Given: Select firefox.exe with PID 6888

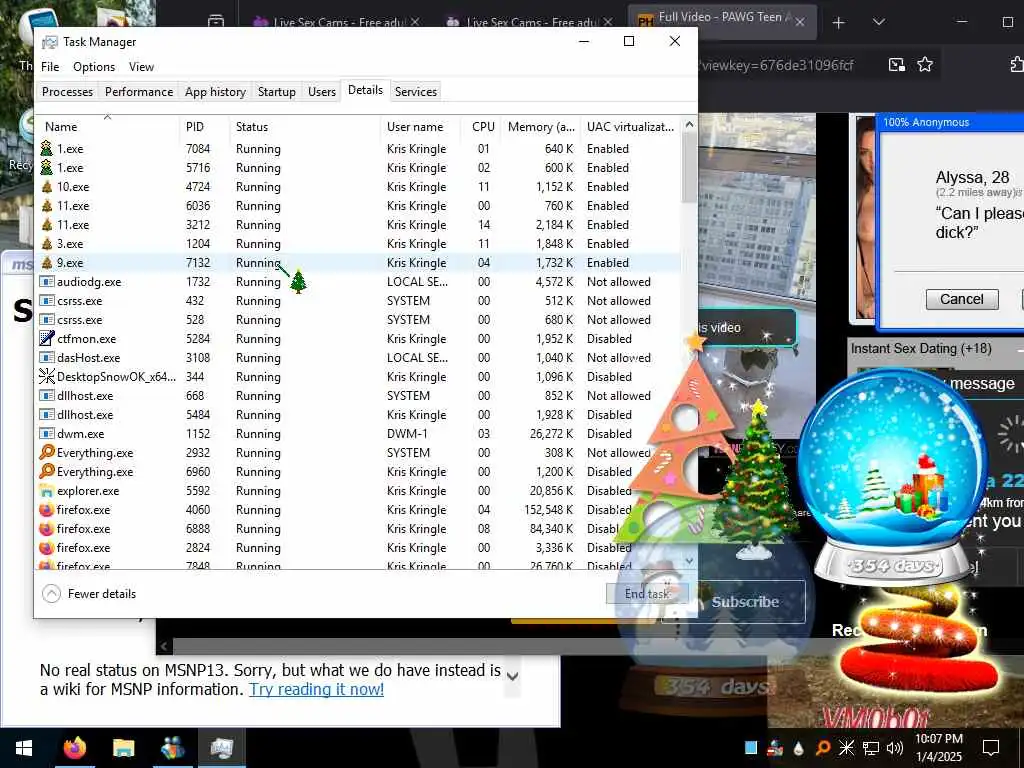Looking at the screenshot, I should tap(359, 528).
